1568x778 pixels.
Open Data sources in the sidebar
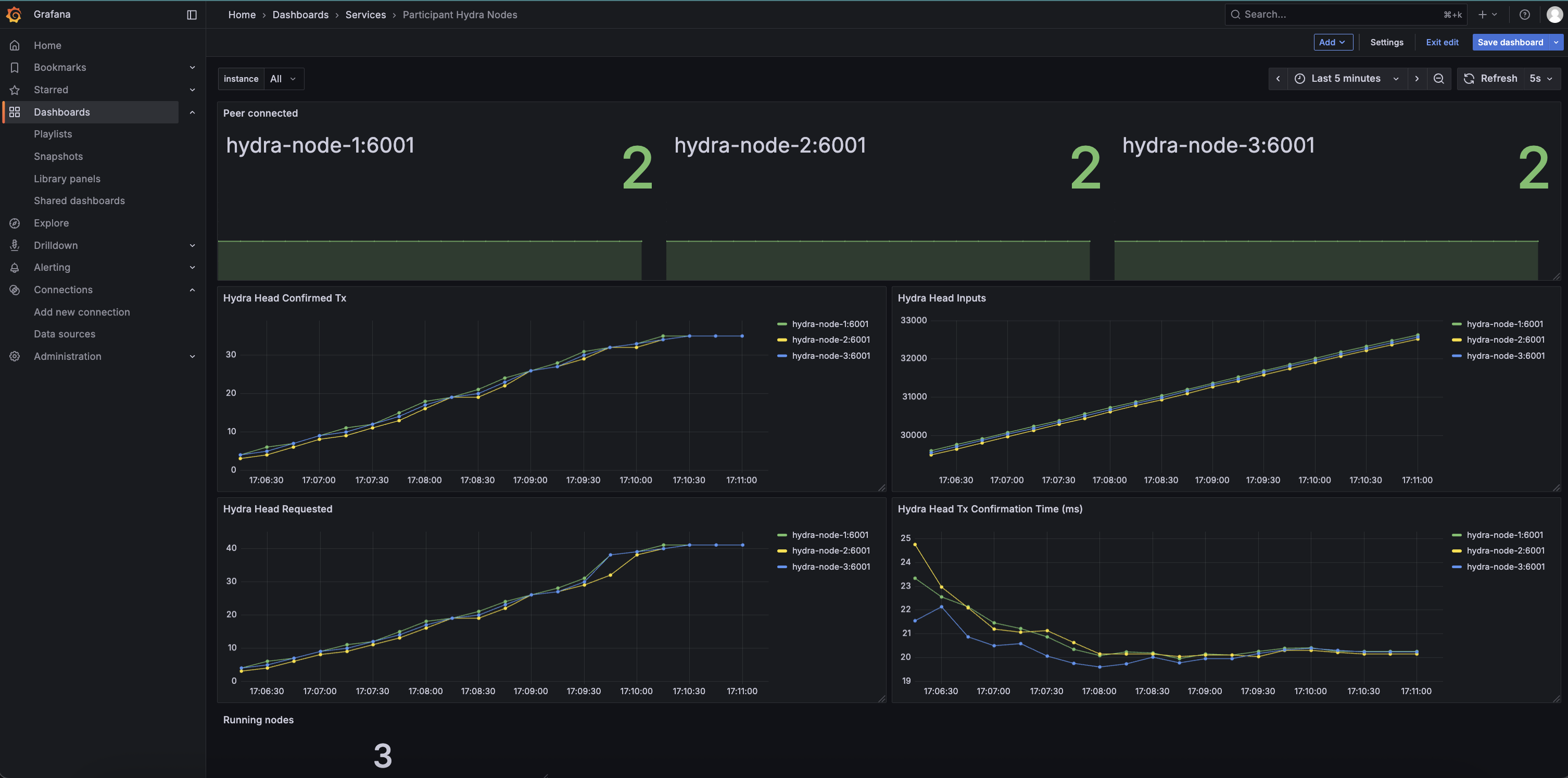click(65, 334)
